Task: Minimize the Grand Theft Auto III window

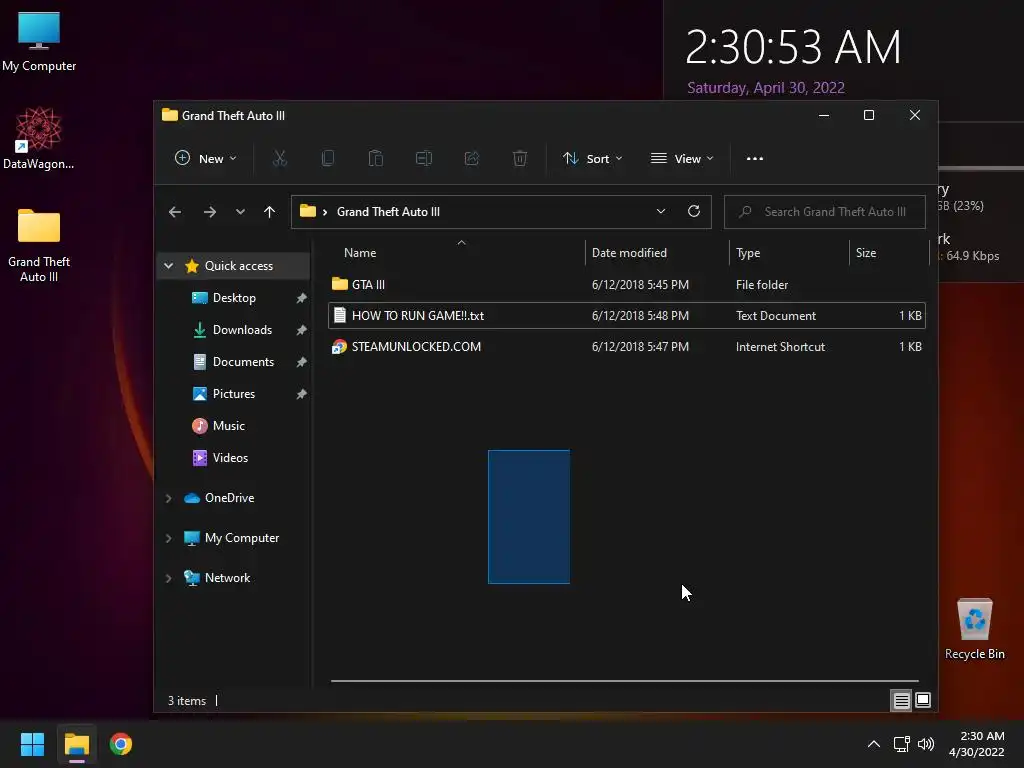Action: (x=824, y=116)
